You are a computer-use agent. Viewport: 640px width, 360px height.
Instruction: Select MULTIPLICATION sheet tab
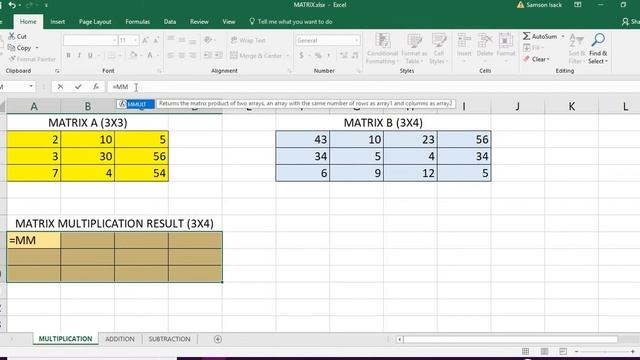[x=65, y=339]
